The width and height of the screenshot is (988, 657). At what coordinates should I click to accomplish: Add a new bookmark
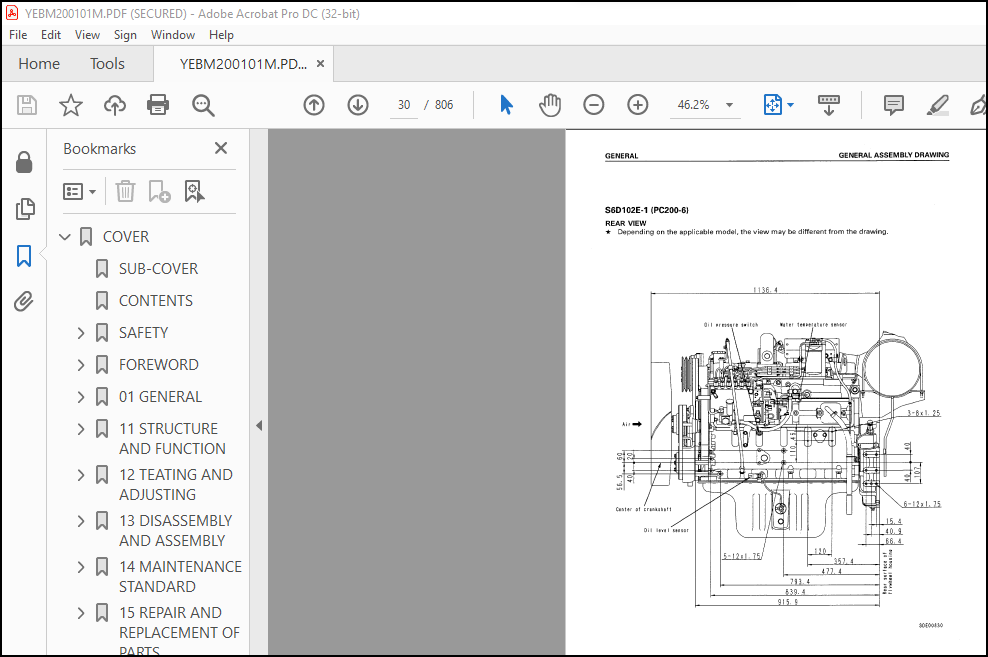[159, 191]
